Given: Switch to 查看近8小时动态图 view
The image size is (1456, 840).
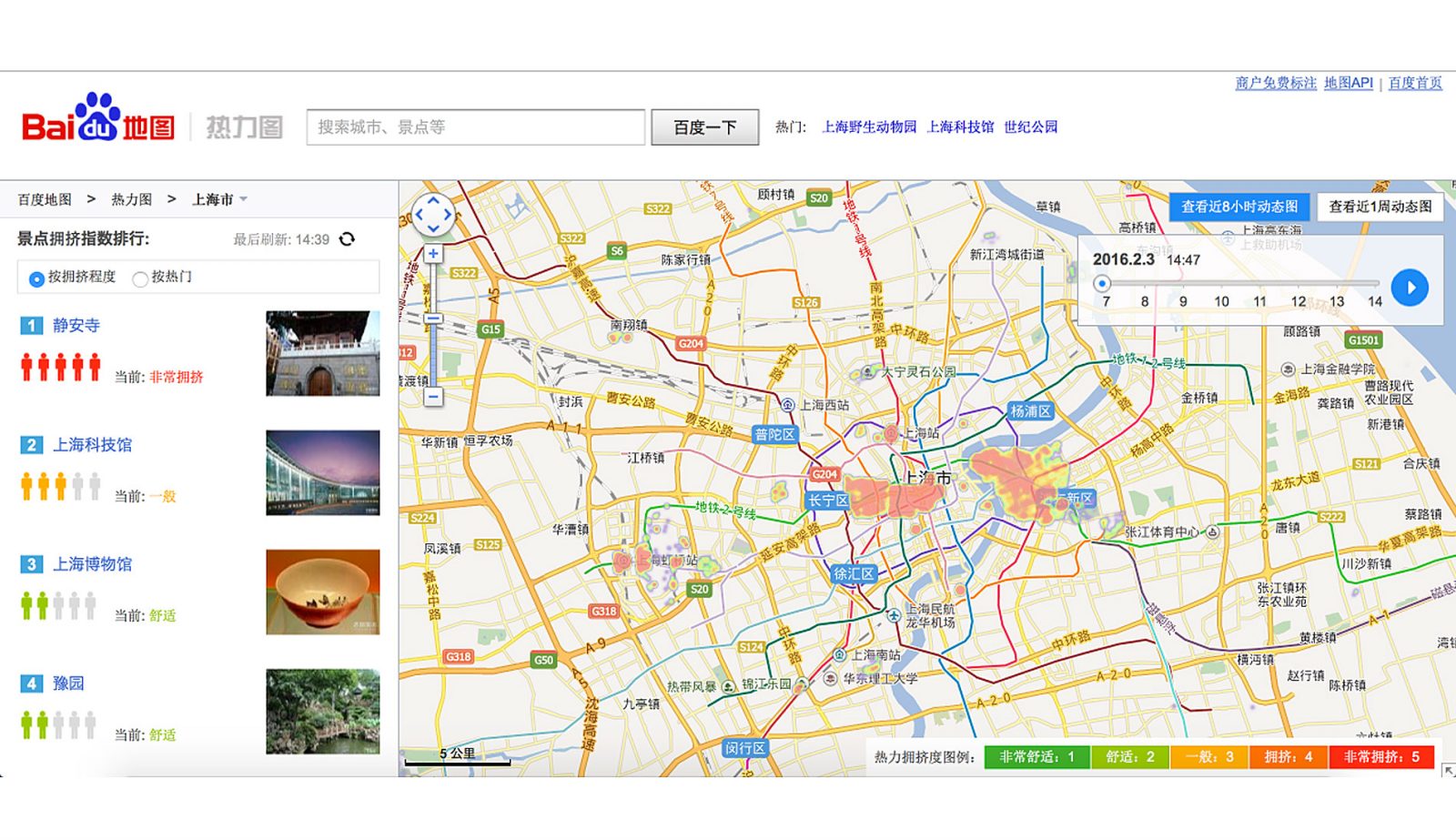Looking at the screenshot, I should 1241,207.
